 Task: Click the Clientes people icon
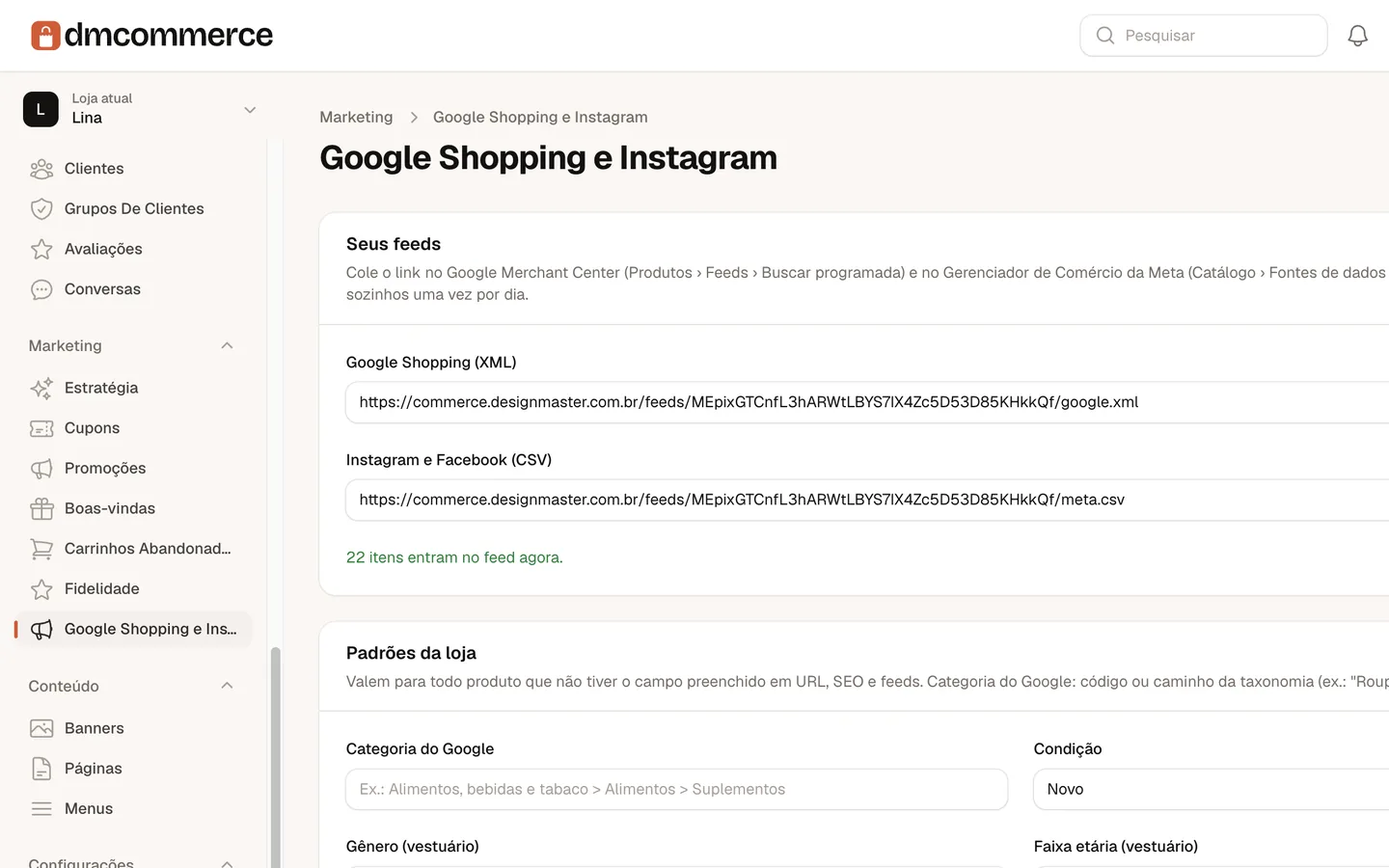click(x=41, y=169)
